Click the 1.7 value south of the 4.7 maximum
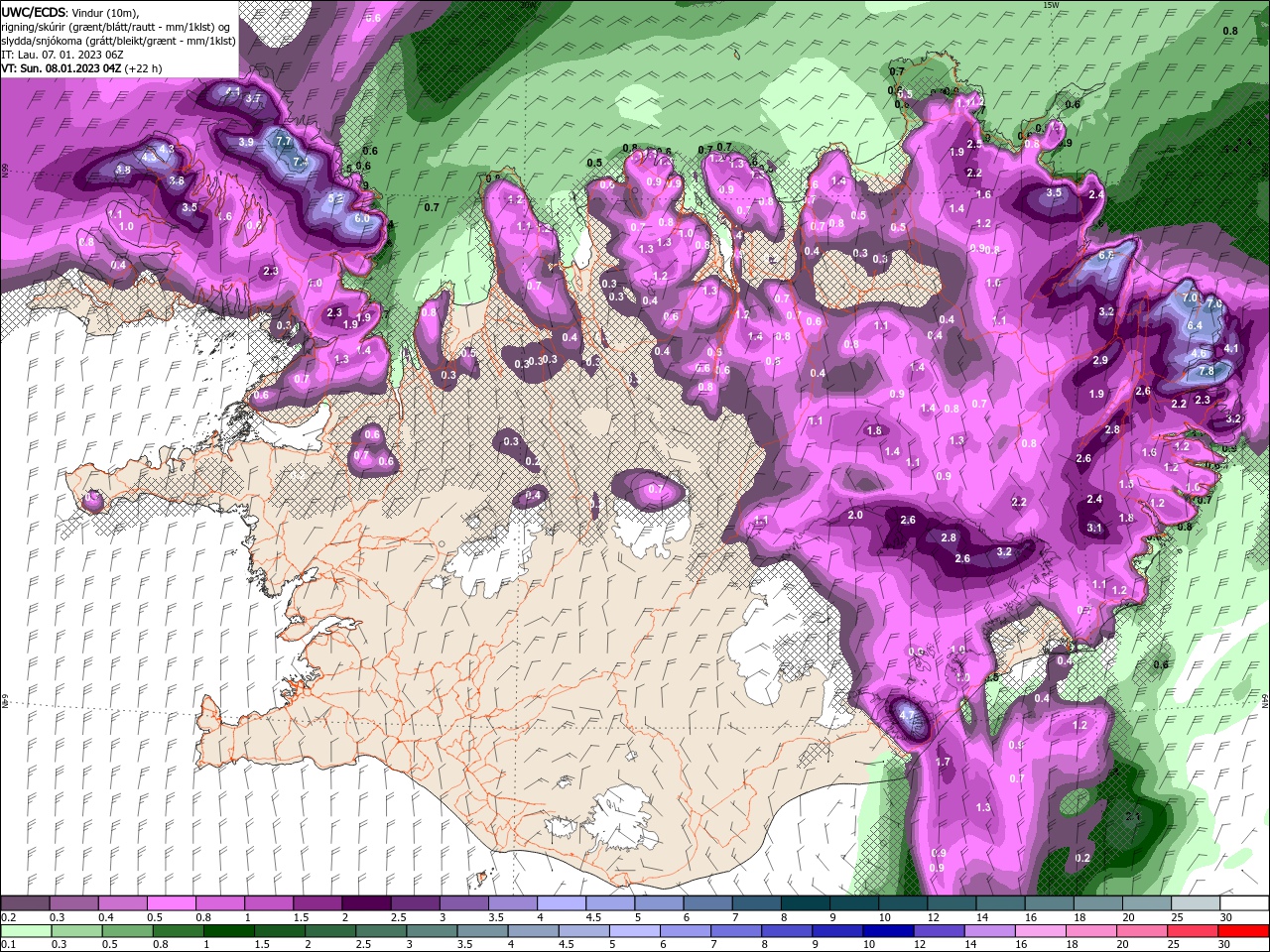 (943, 762)
